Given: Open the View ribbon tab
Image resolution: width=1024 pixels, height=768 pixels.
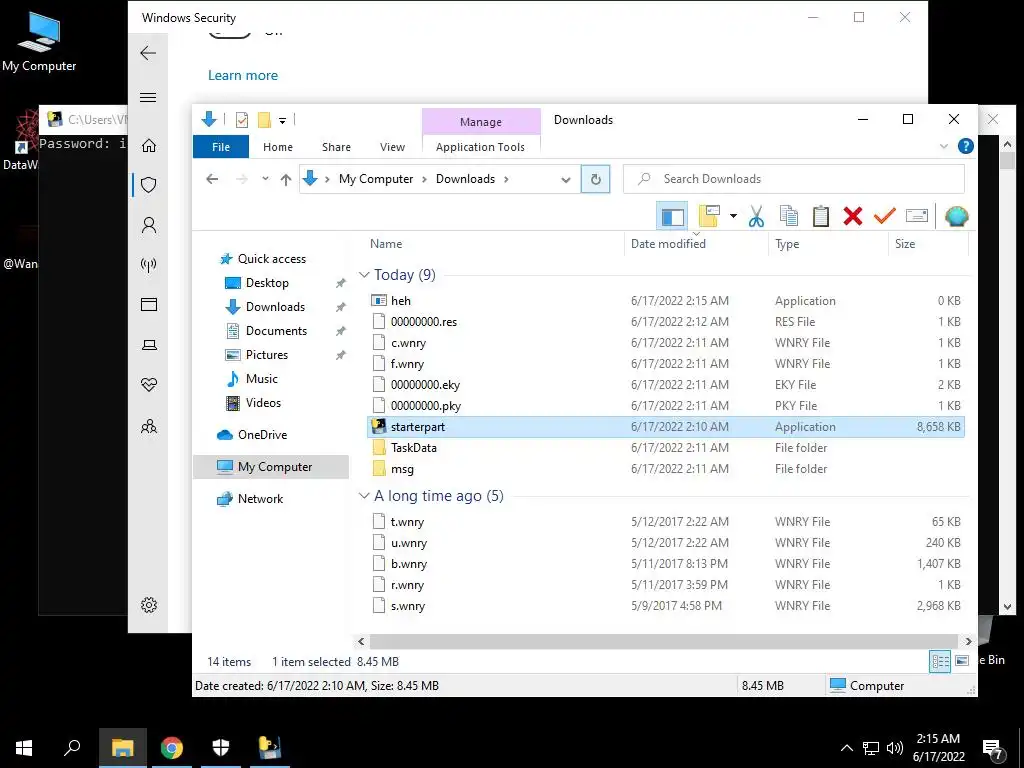Looking at the screenshot, I should [392, 147].
